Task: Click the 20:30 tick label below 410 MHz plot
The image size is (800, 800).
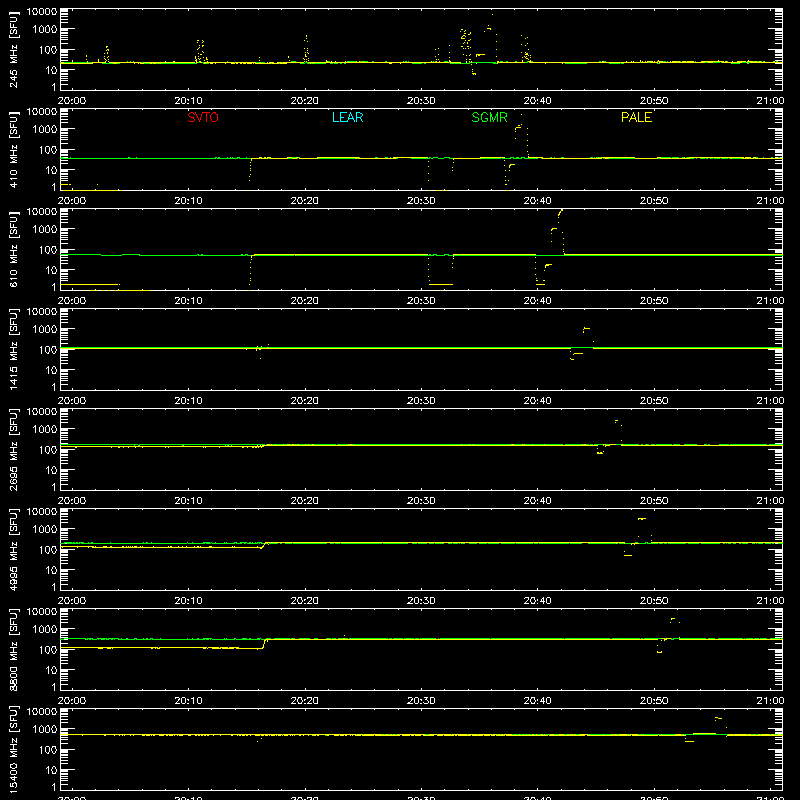Action: (x=421, y=201)
